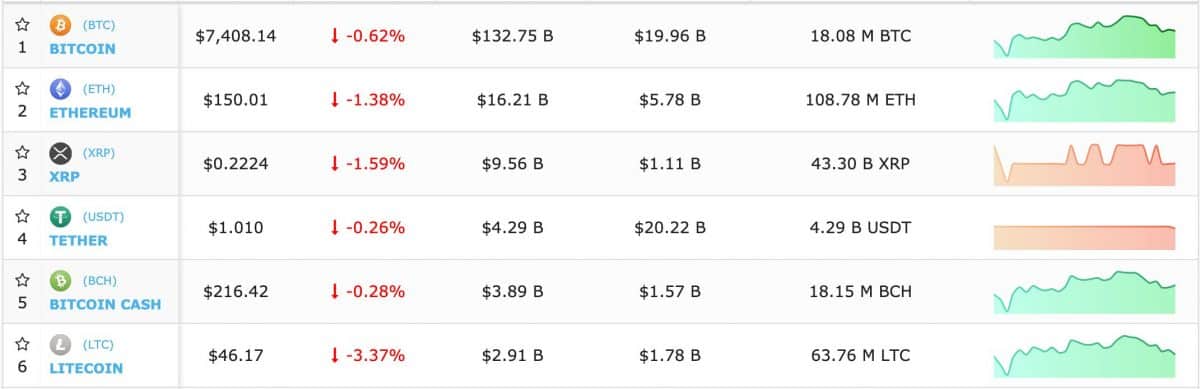
Task: Toggle the star next to Bitcoin Cash
Action: pyautogui.click(x=22, y=280)
